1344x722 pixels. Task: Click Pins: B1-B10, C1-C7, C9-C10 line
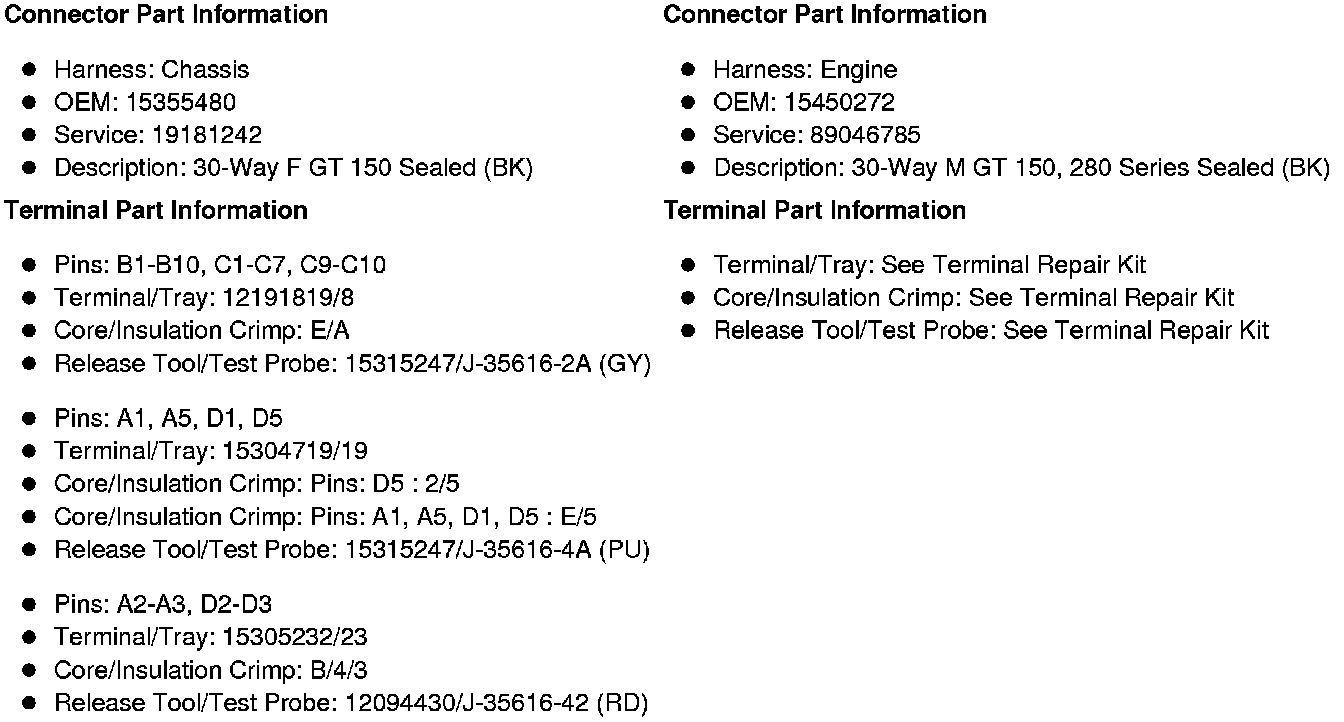220,265
